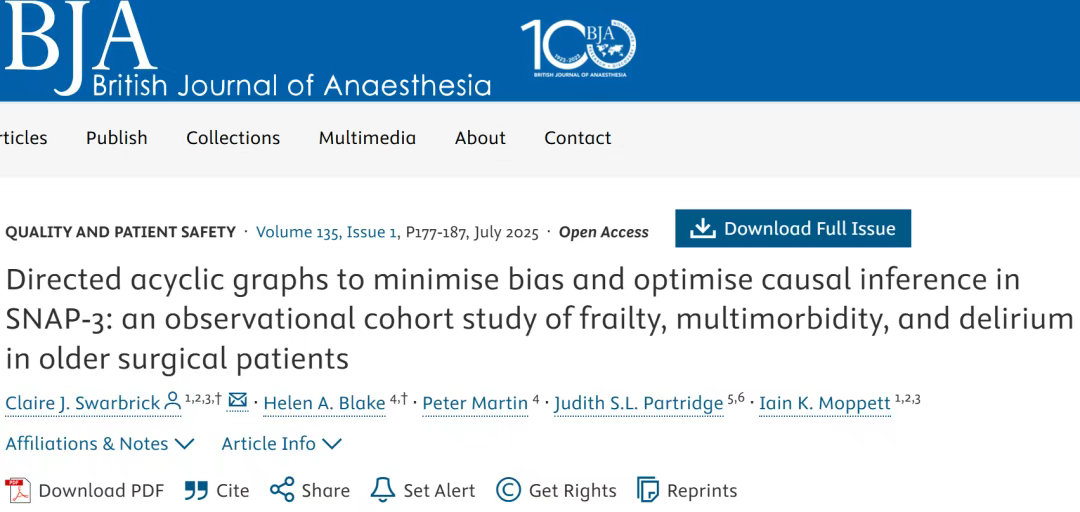Click the BJA 100 anniversary logo
Screen dimensions: 1080x512
point(579,48)
